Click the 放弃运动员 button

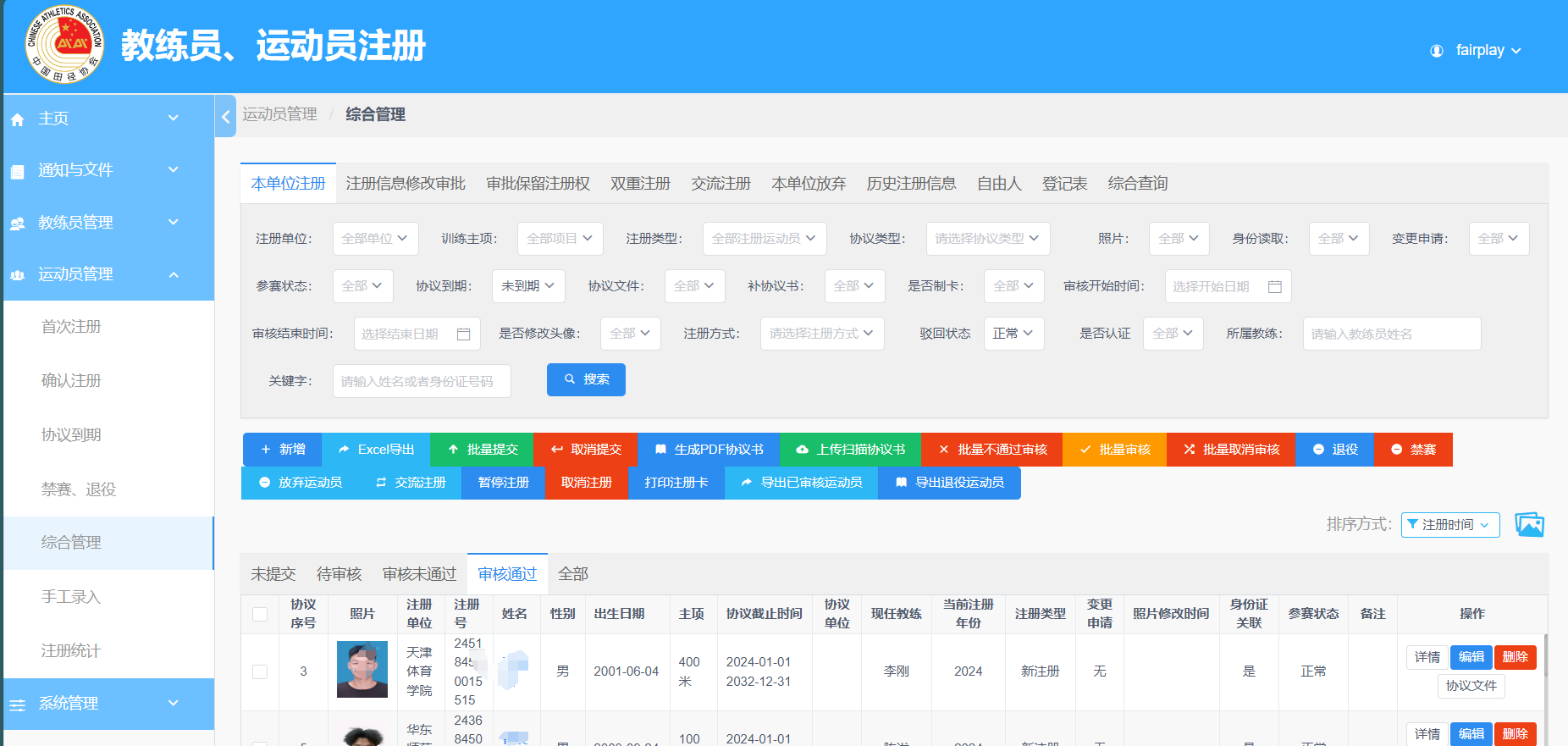coord(300,483)
